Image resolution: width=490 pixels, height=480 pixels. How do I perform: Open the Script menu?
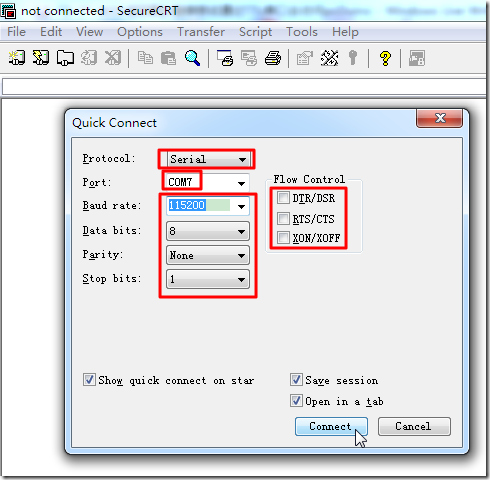tap(255, 32)
